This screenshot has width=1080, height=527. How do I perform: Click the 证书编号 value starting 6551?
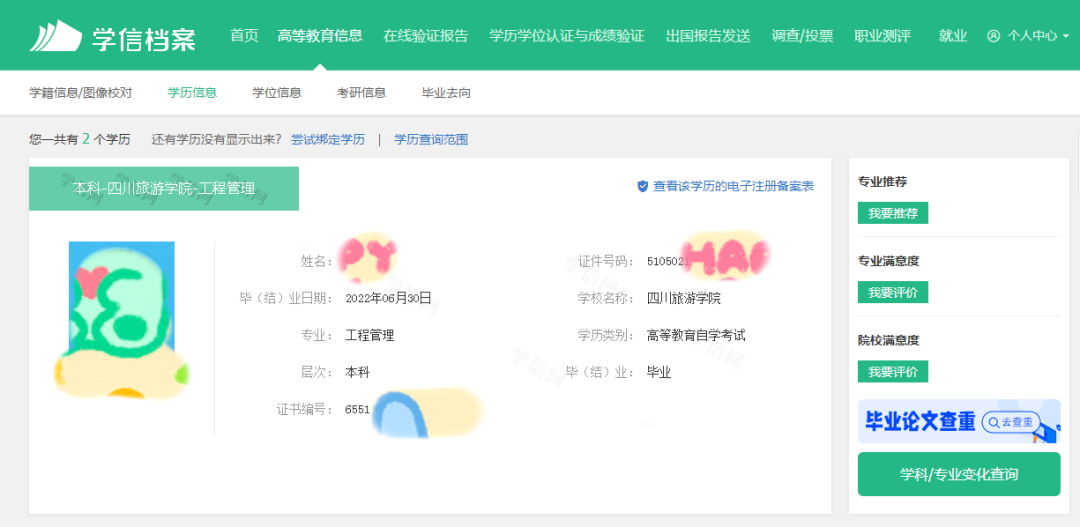(358, 409)
